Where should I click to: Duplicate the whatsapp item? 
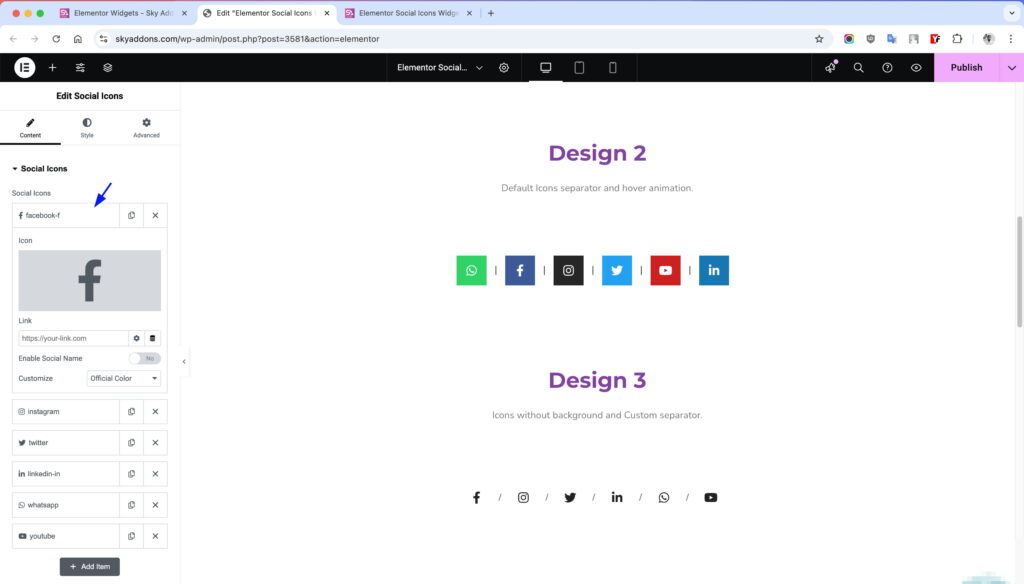[x=131, y=505]
